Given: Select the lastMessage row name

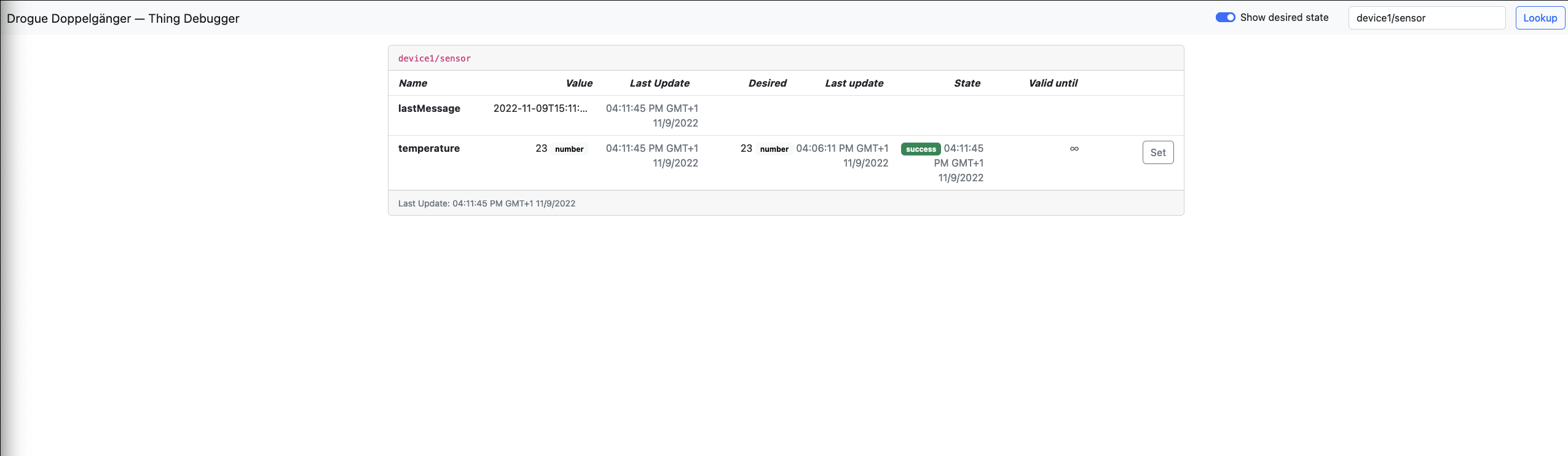Looking at the screenshot, I should point(429,108).
